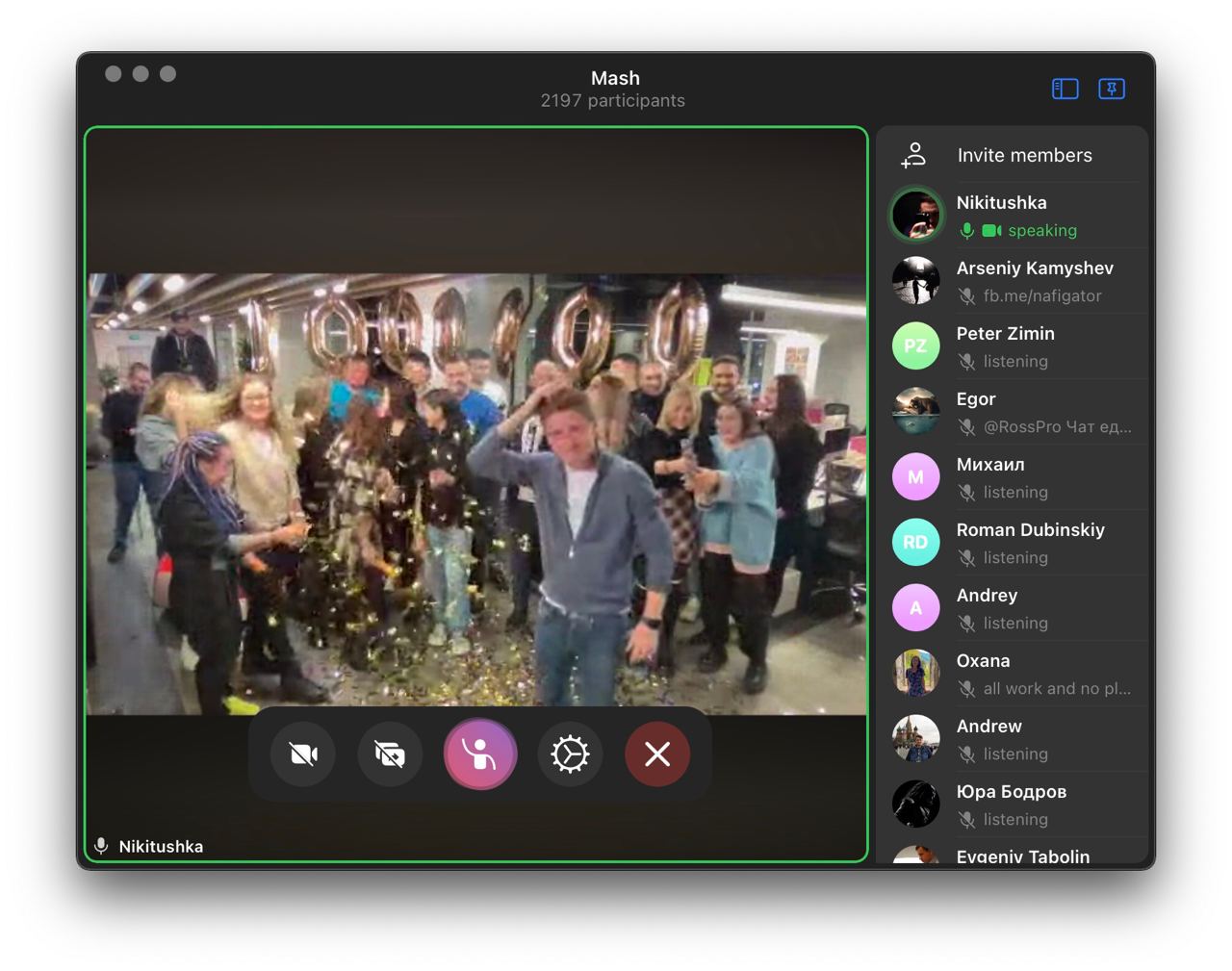Click the pink A avatar for Andrey
The image size is (1232, 971).
(915, 607)
